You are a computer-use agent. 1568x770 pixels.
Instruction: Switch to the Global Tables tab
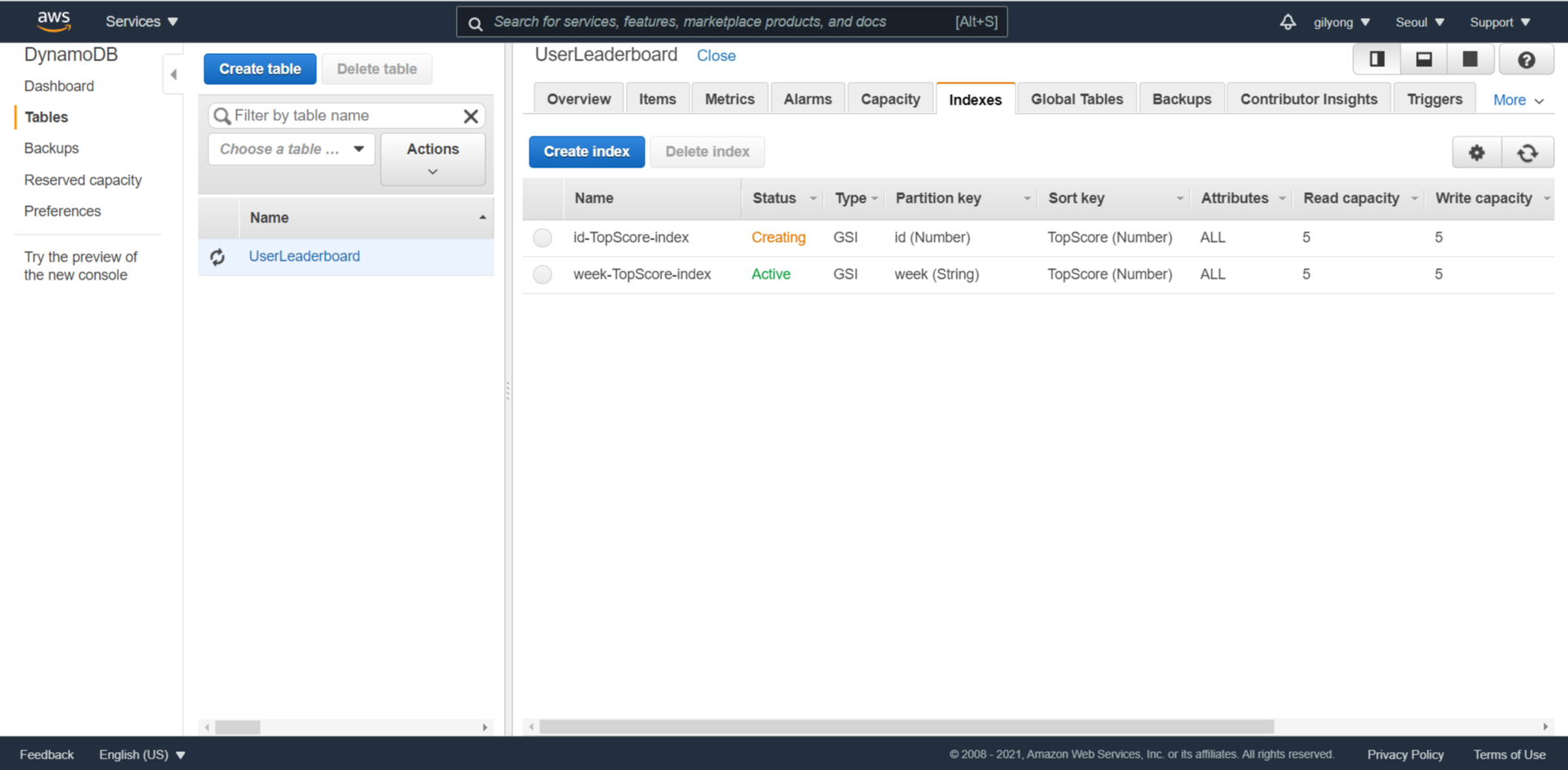1077,99
